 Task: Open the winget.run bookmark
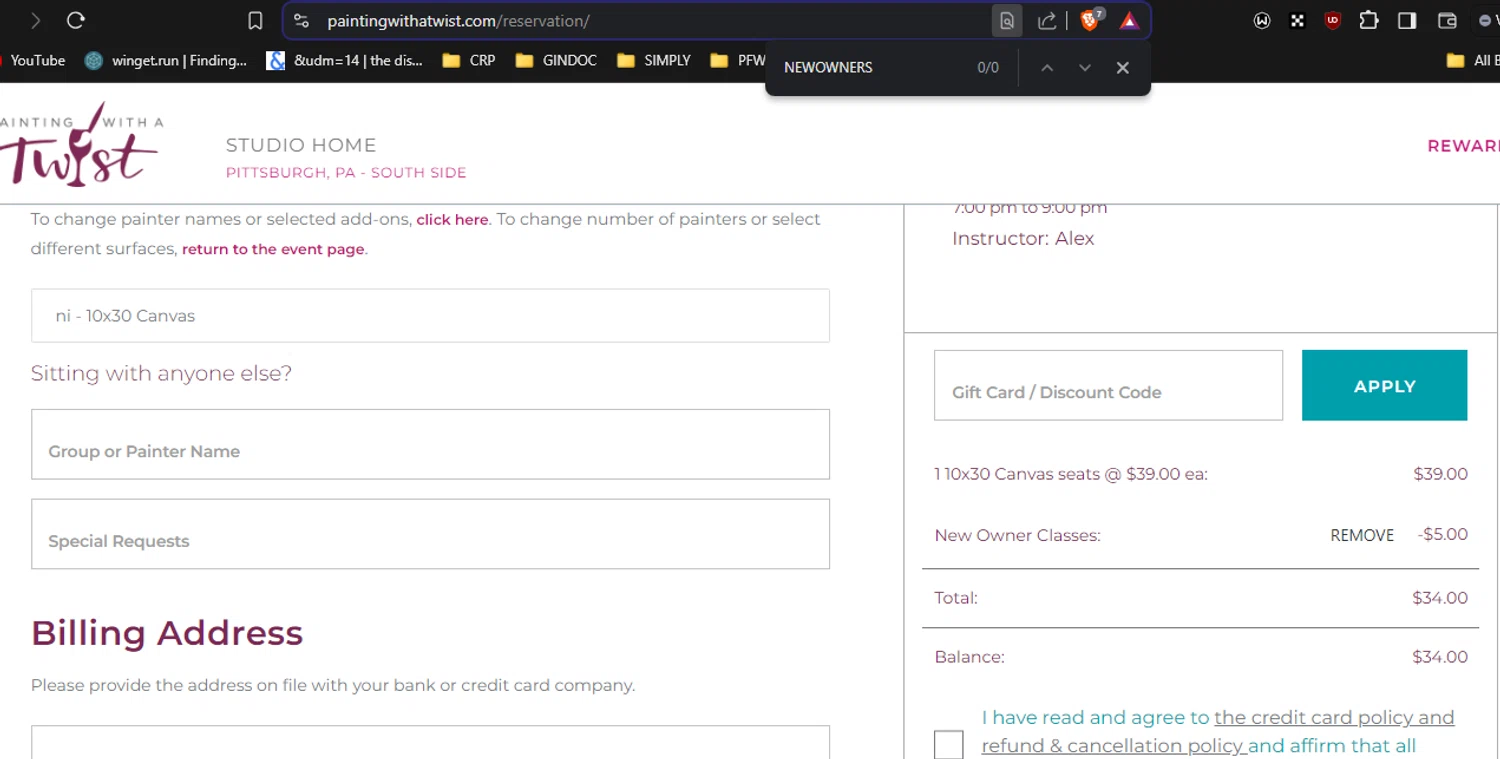click(x=166, y=60)
